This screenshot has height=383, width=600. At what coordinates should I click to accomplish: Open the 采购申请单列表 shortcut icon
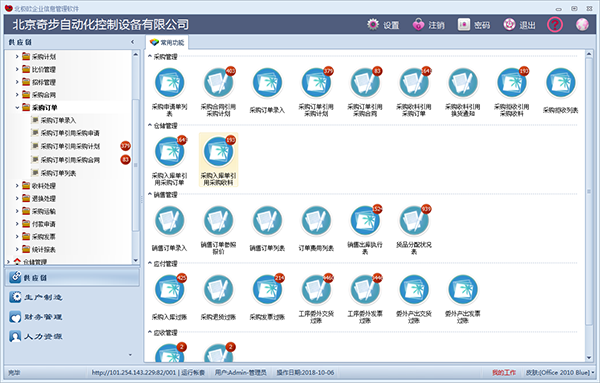[170, 83]
